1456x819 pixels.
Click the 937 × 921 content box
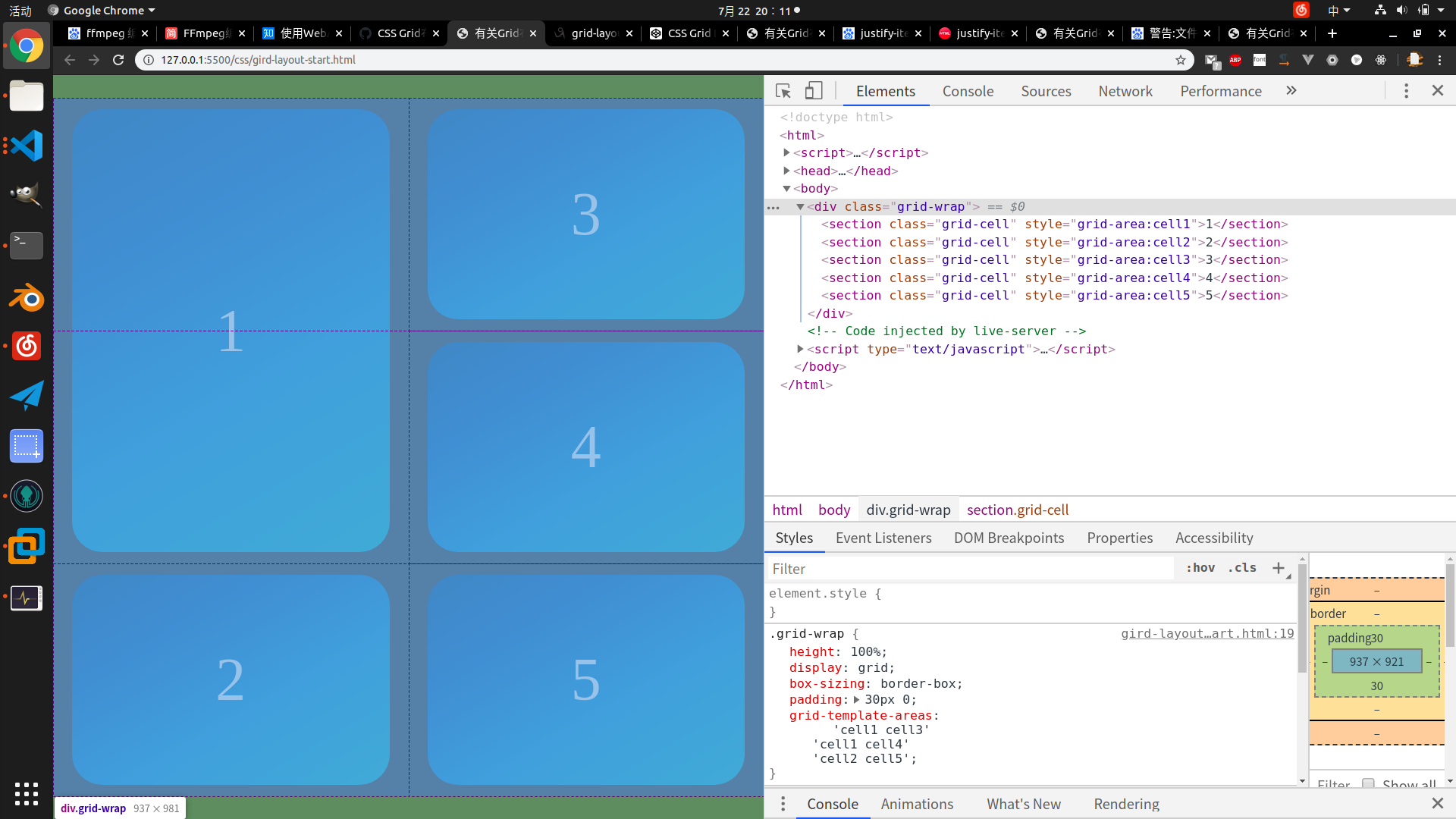[1376, 661]
